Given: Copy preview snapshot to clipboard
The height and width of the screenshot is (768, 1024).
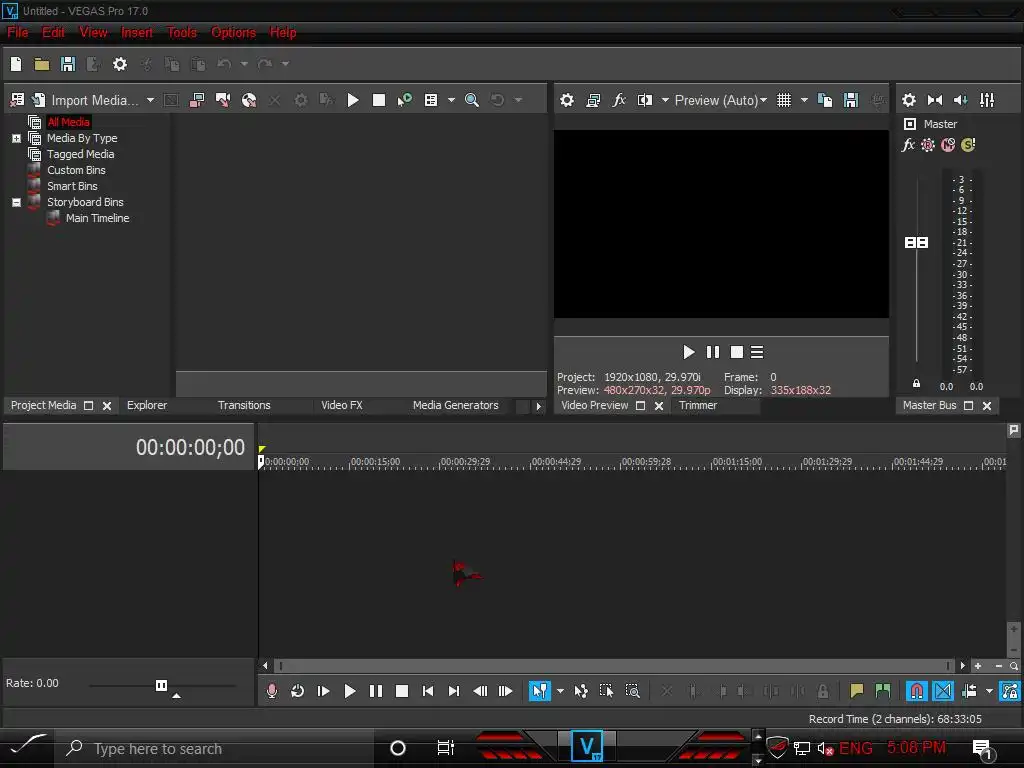Looking at the screenshot, I should click(x=825, y=100).
